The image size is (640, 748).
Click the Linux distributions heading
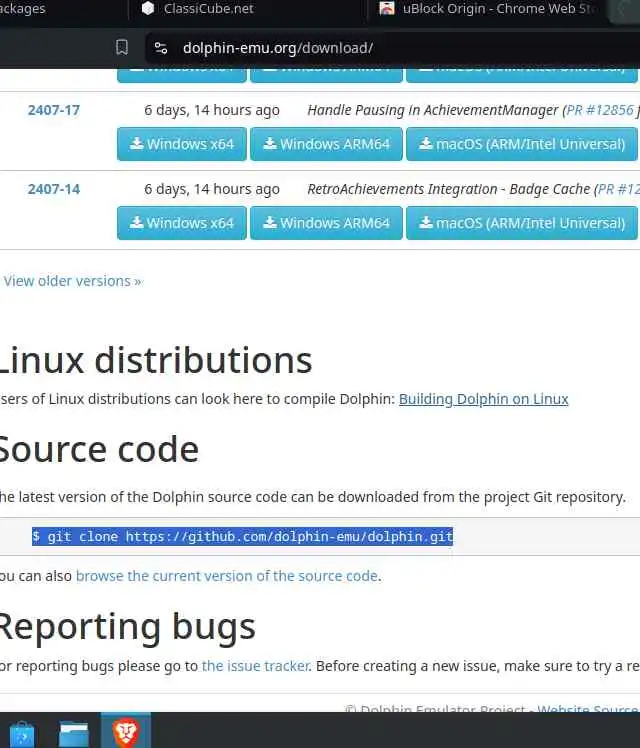coord(155,360)
